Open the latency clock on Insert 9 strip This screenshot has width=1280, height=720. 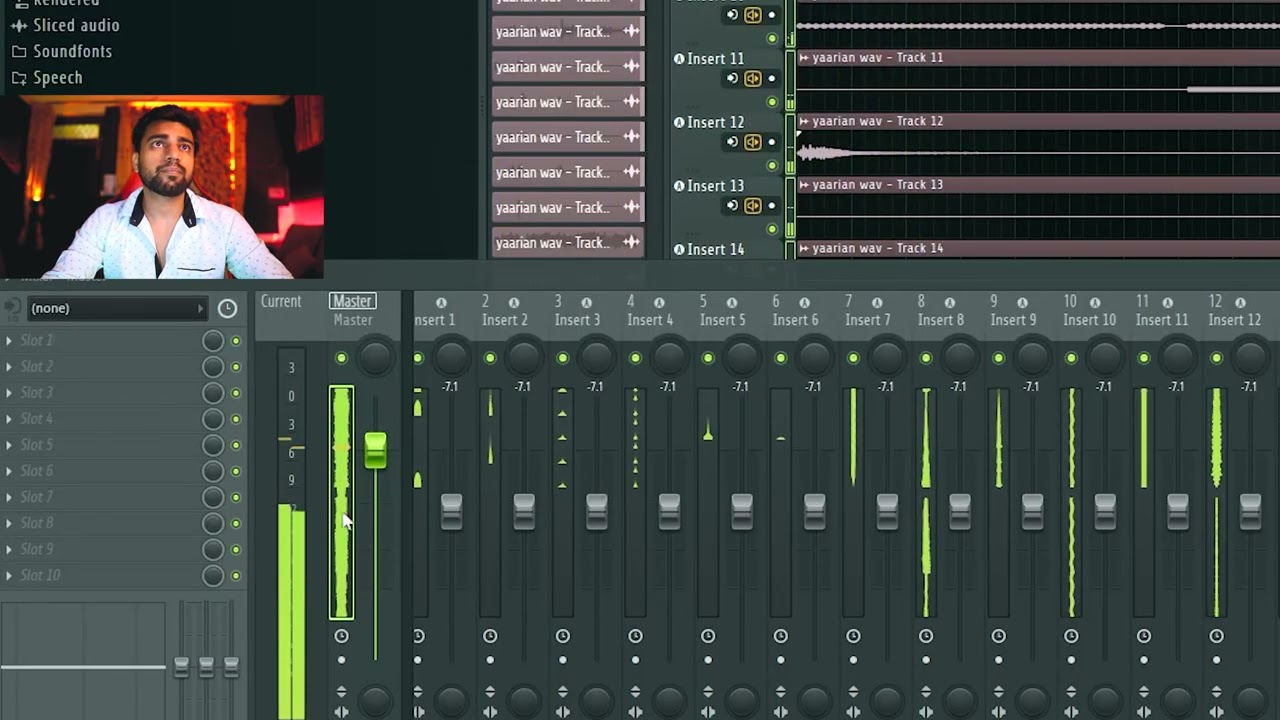(999, 636)
